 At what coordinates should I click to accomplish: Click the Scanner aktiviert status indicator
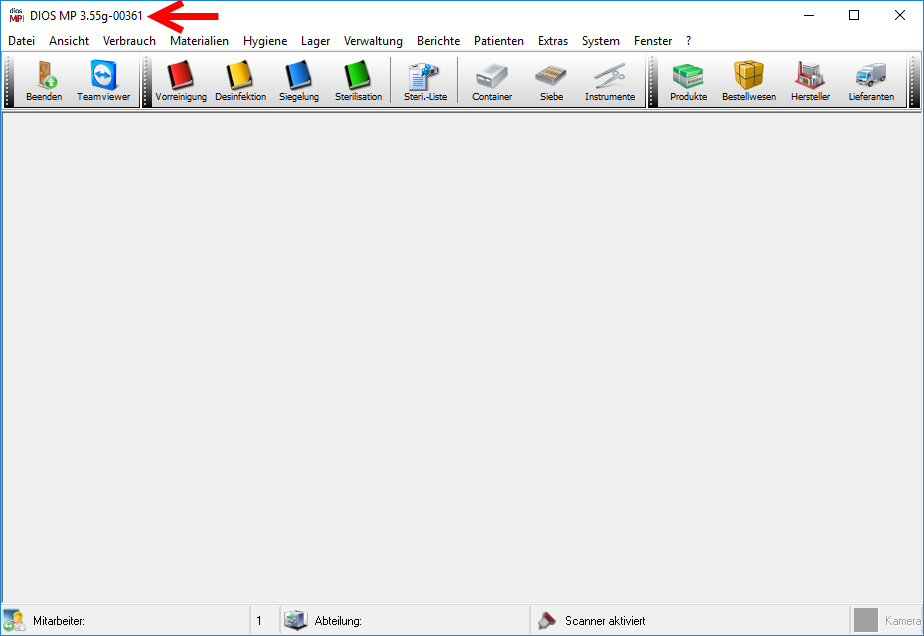[x=604, y=621]
